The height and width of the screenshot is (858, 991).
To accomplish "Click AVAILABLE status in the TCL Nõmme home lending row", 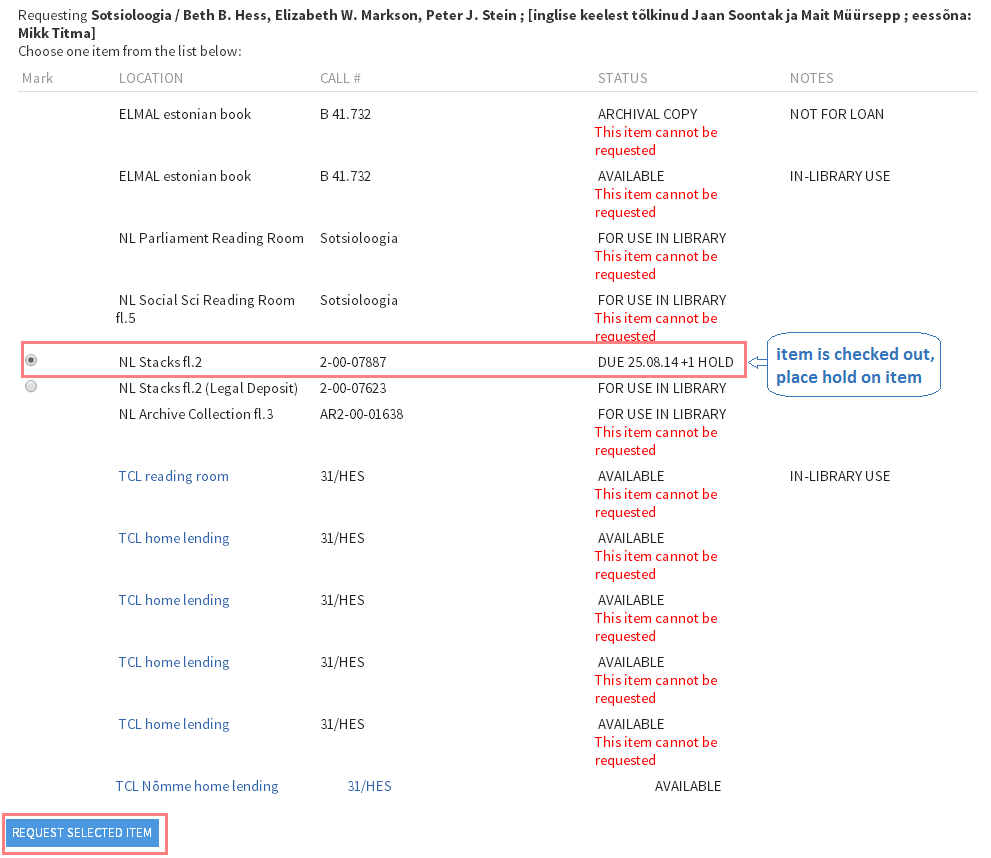I will (x=688, y=787).
